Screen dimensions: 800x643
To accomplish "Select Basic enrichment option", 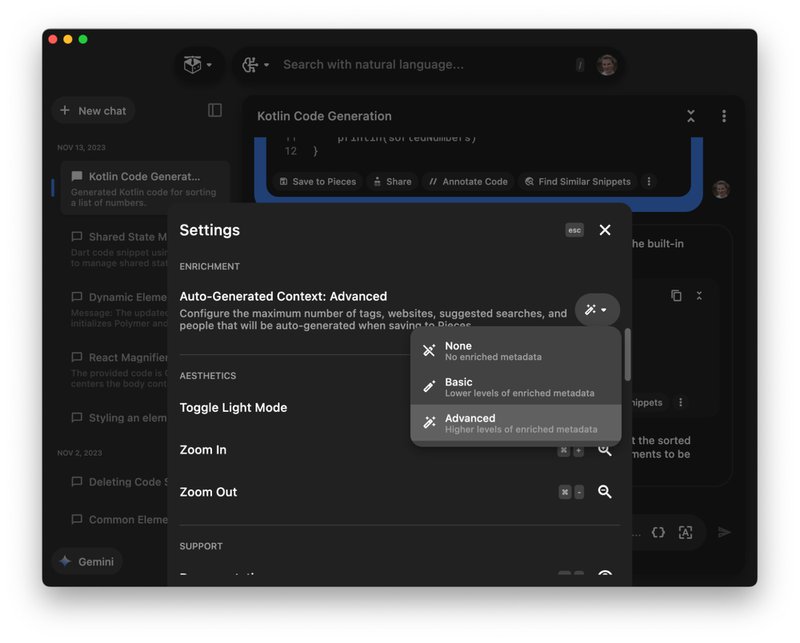I will [516, 387].
